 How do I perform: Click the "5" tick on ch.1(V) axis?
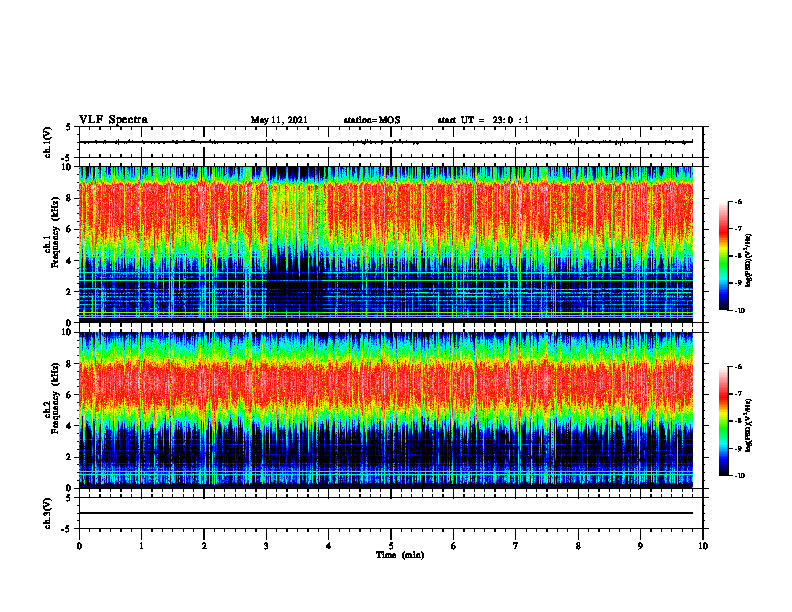(69, 128)
